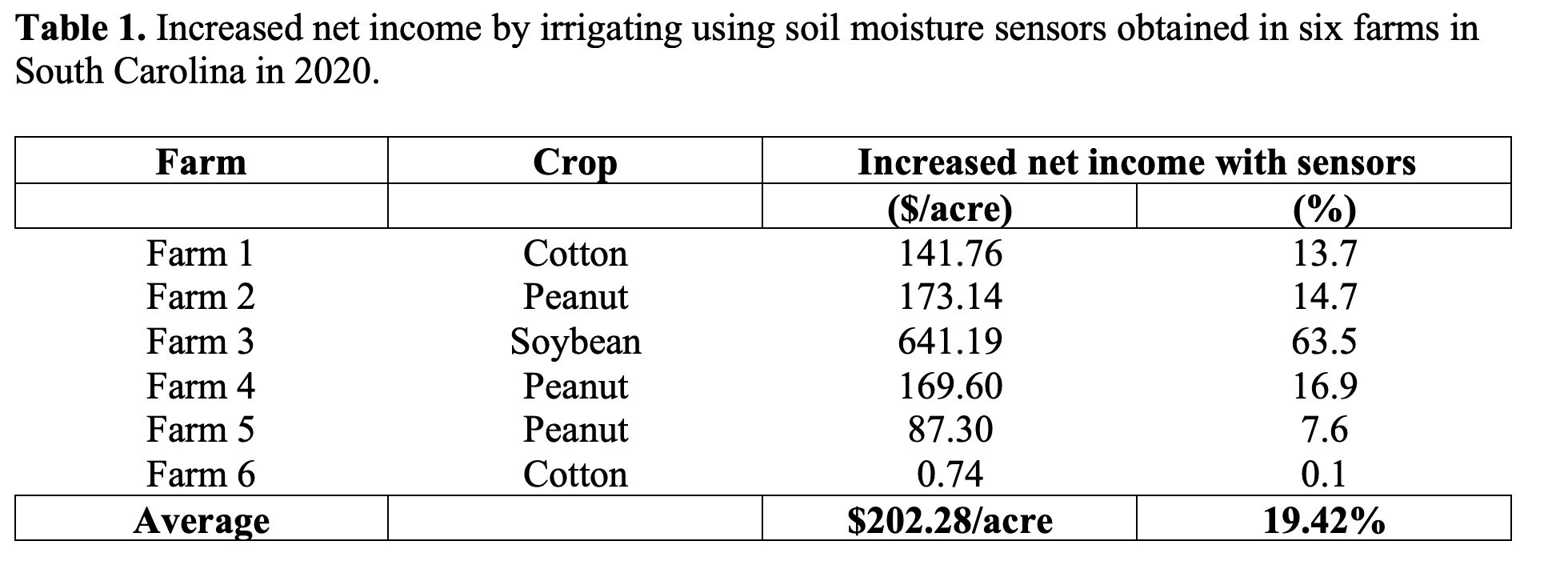This screenshot has height=573, width=1568.
Task: Click the Farm column header
Action: pos(201,162)
